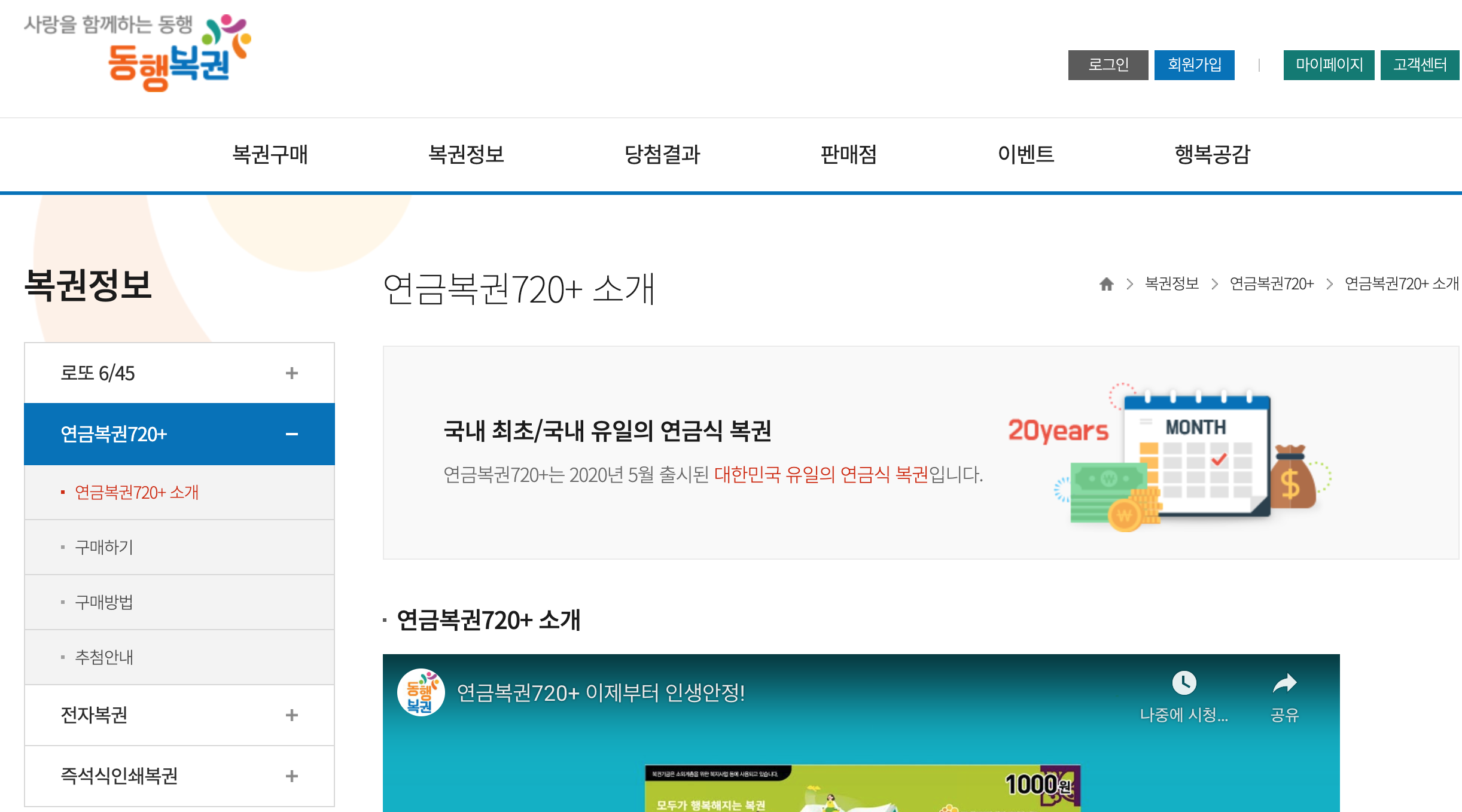The image size is (1462, 812).
Task: Click the 동행복권 channel avatar on the video
Action: click(x=421, y=692)
